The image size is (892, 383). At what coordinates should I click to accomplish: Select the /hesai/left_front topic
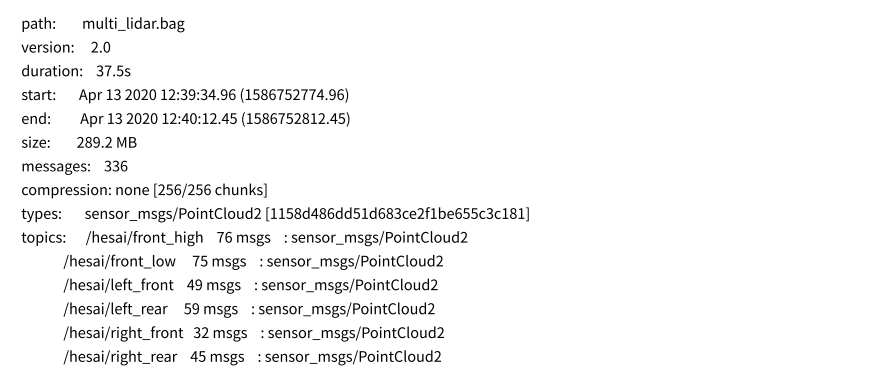[x=118, y=286]
